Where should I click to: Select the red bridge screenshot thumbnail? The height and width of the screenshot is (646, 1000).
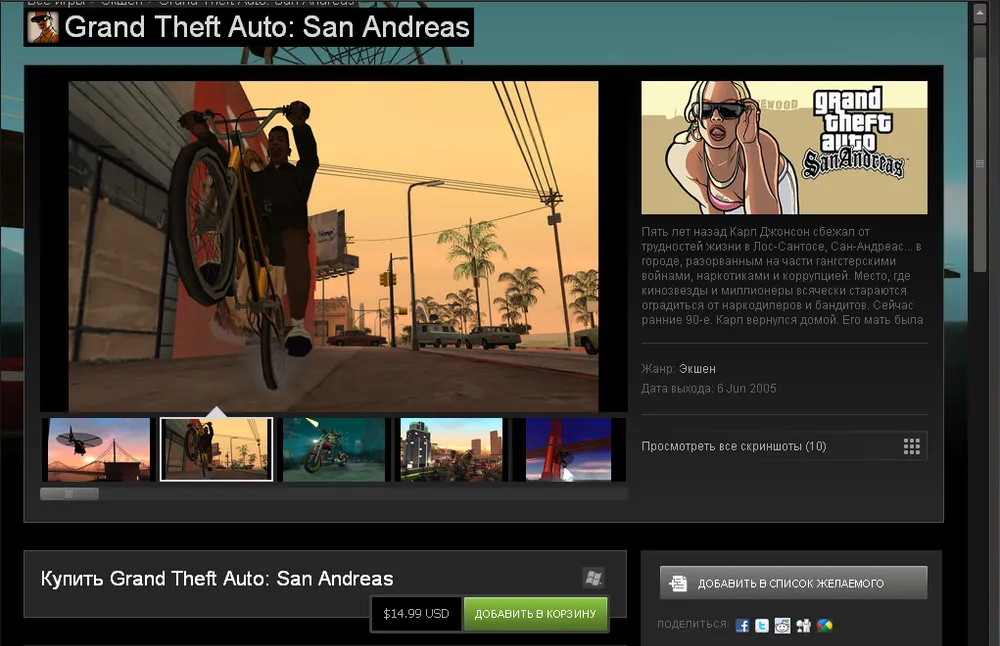click(x=568, y=450)
